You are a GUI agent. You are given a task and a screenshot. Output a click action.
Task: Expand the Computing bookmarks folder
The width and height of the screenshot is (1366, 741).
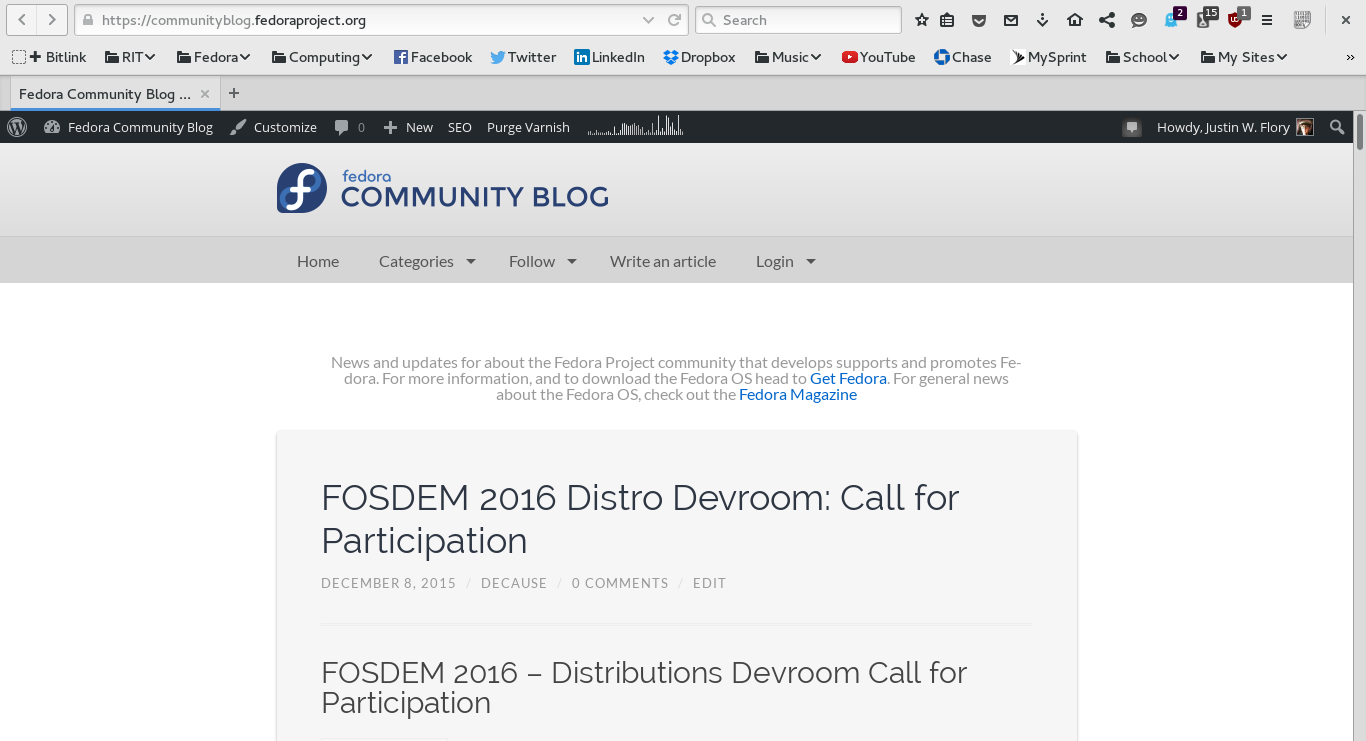[322, 57]
